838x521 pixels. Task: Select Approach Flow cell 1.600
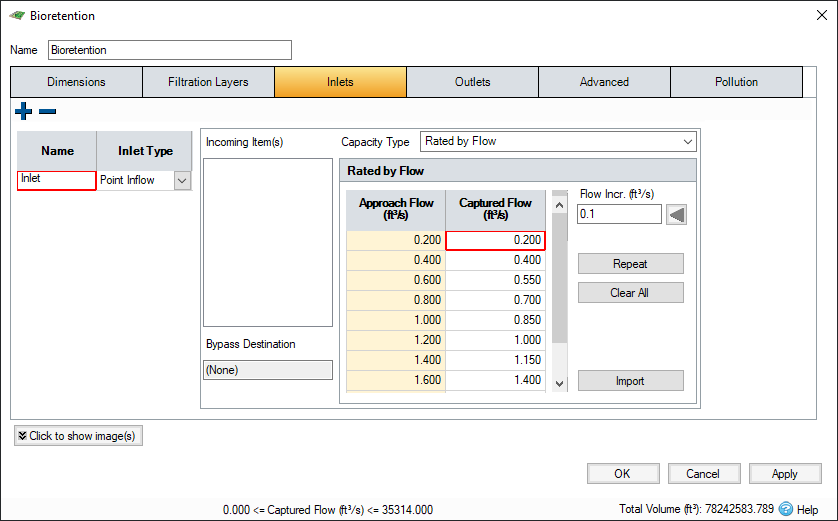396,380
